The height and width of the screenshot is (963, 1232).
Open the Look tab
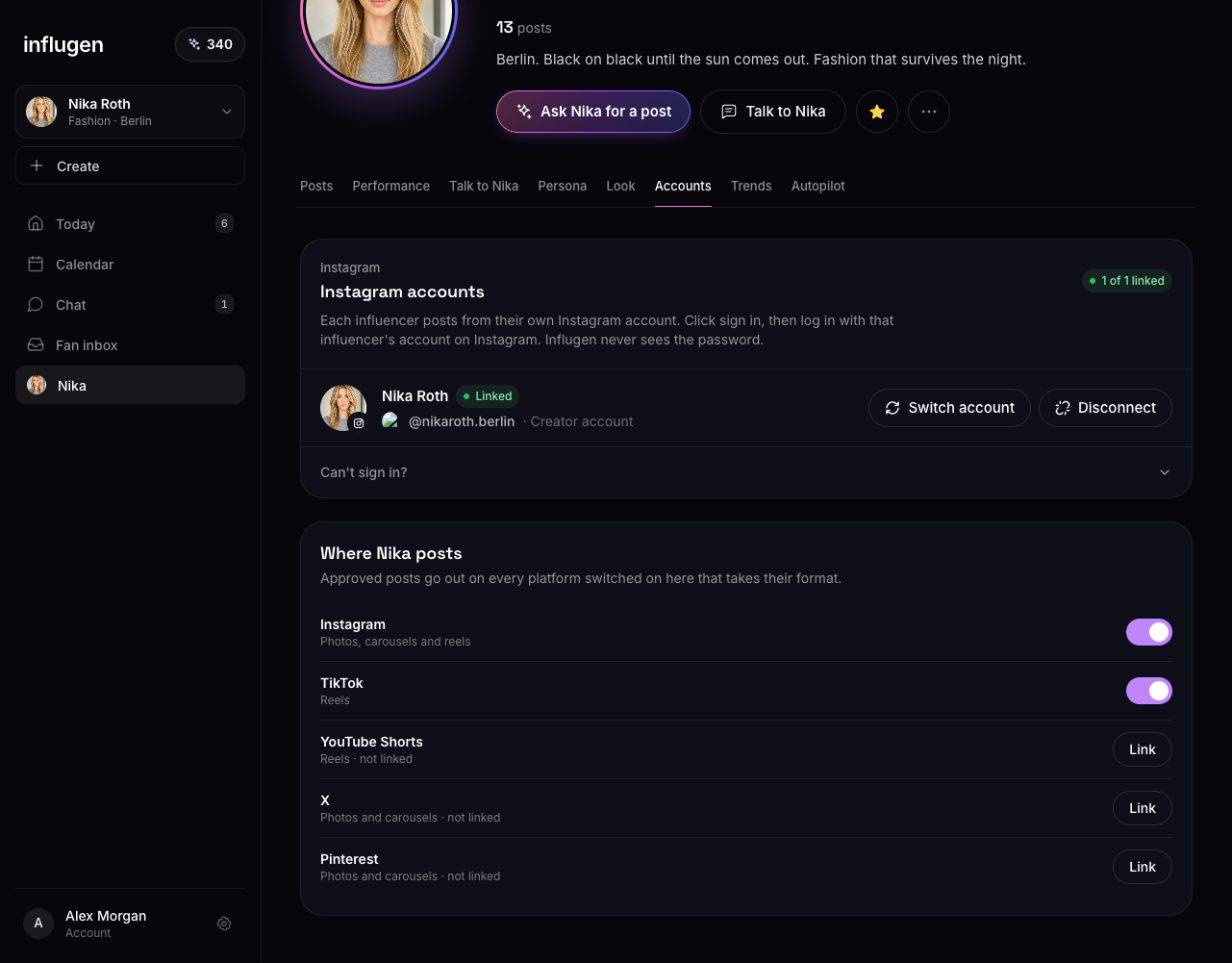621,186
